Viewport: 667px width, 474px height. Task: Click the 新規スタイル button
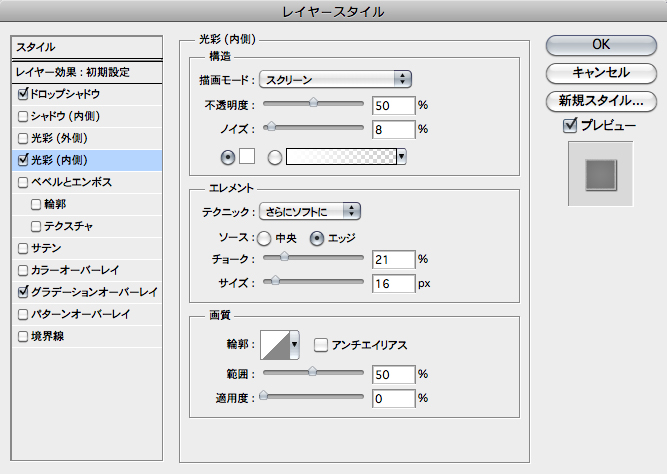pyautogui.click(x=601, y=100)
